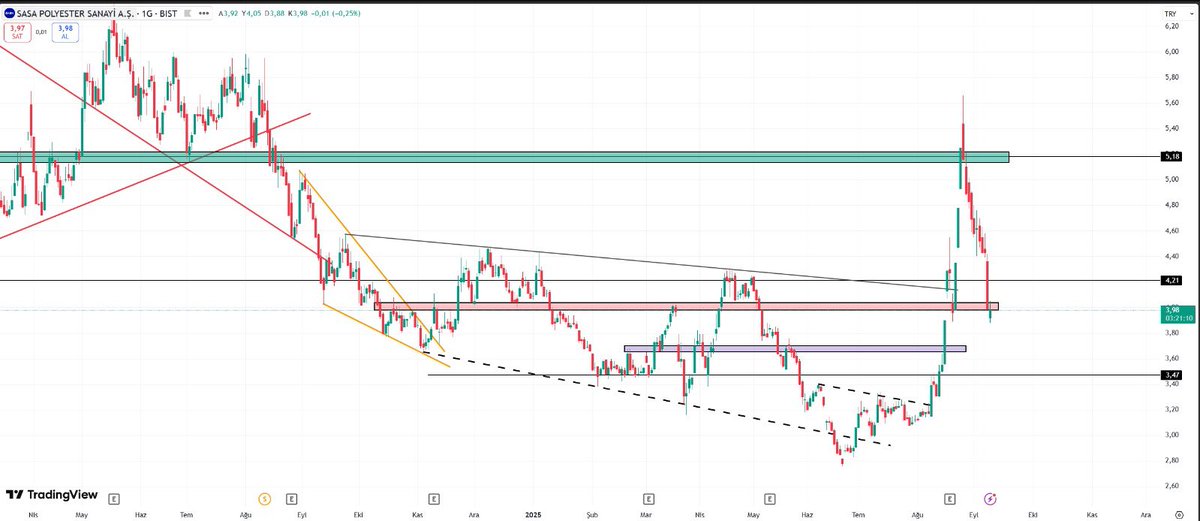The image size is (1200, 521).
Task: Click the 2,60 value on the price scale
Action: tap(1171, 486)
